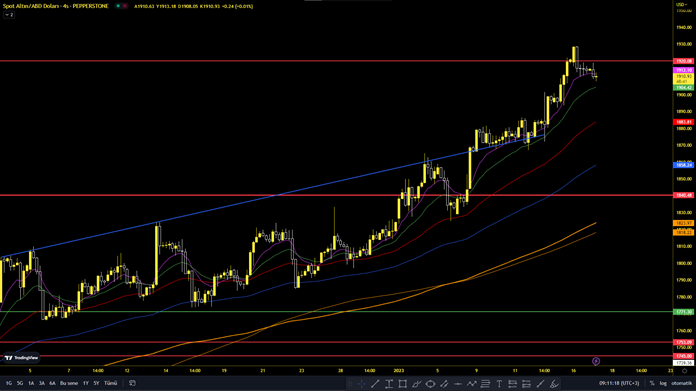Image resolution: width=696 pixels, height=391 pixels.
Task: Toggle the red indicator dot beside symbol
Action: point(125,6)
